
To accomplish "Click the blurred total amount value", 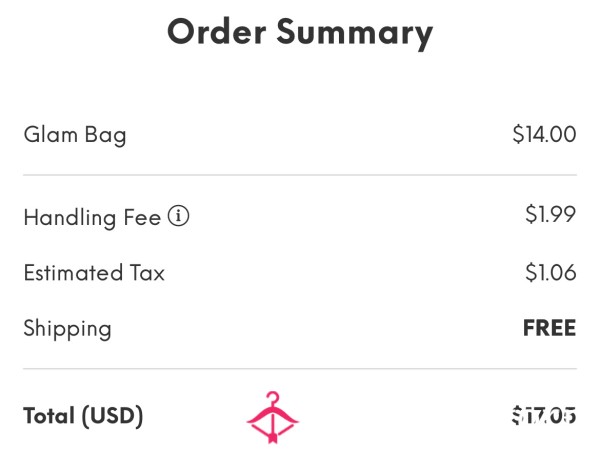I will pos(544,416).
